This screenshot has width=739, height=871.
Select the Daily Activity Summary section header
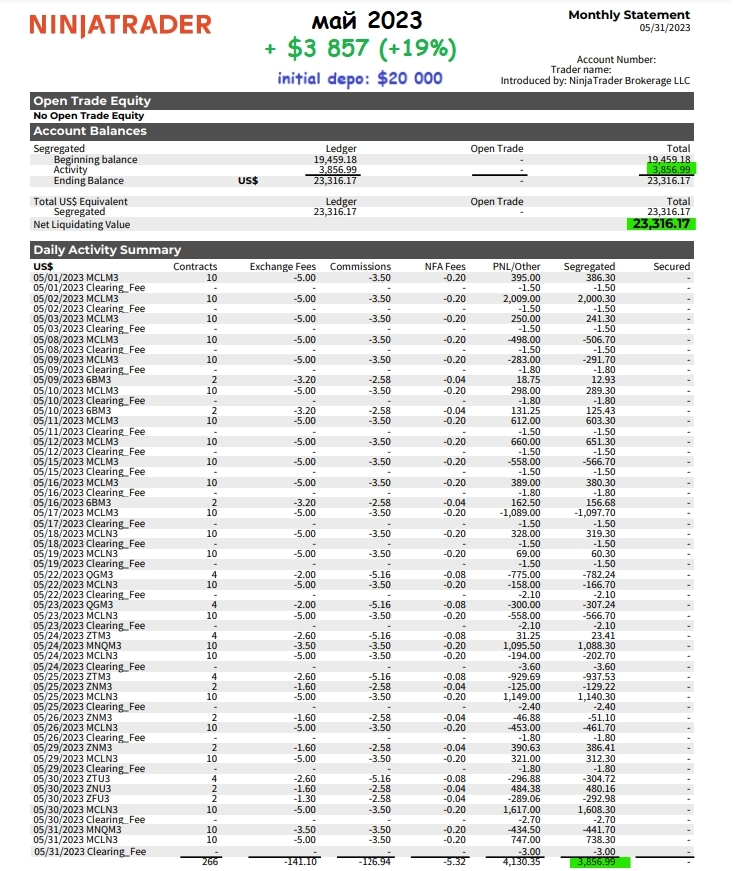107,249
